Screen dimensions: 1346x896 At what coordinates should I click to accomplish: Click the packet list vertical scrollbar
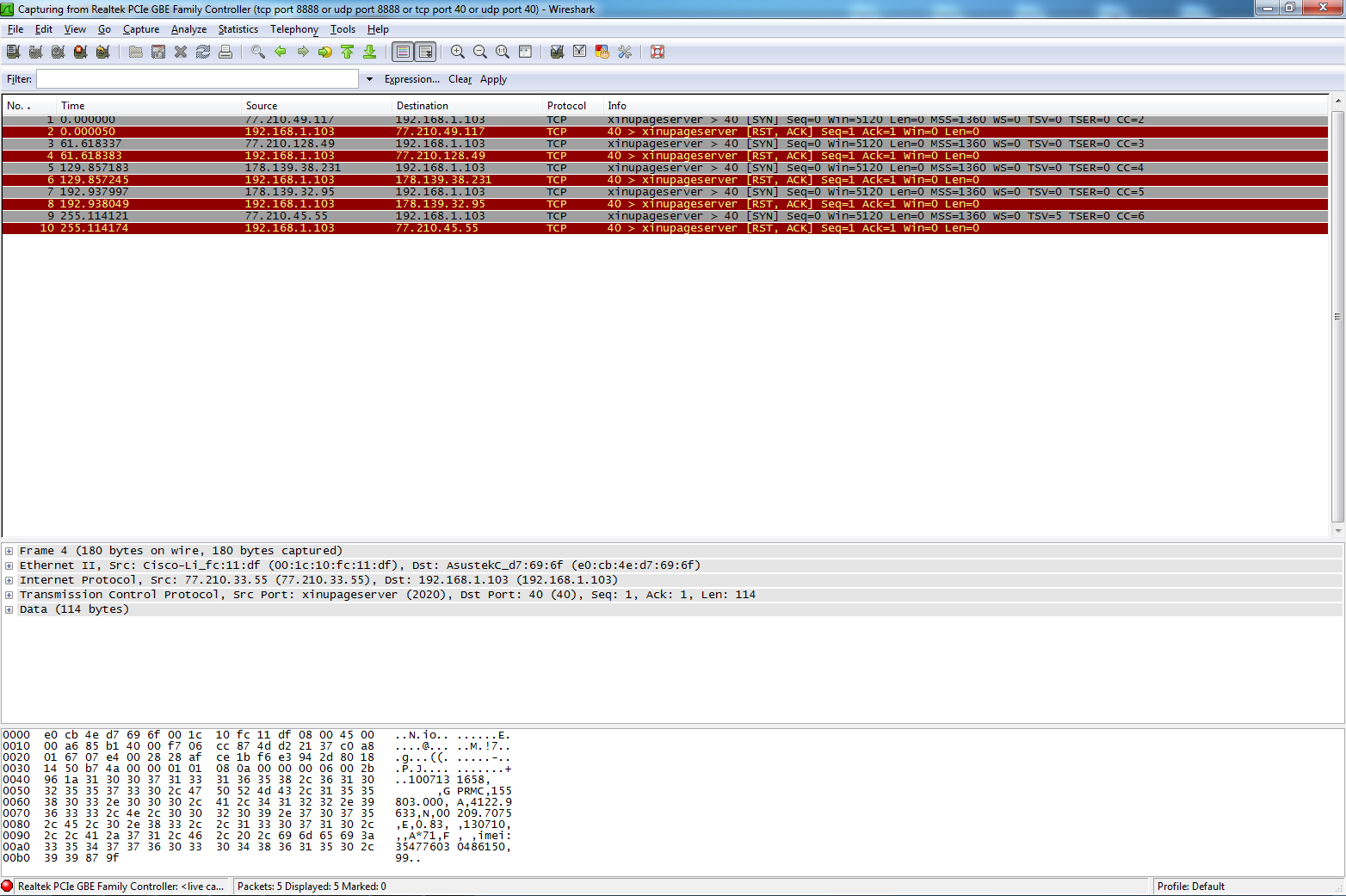click(x=1337, y=317)
